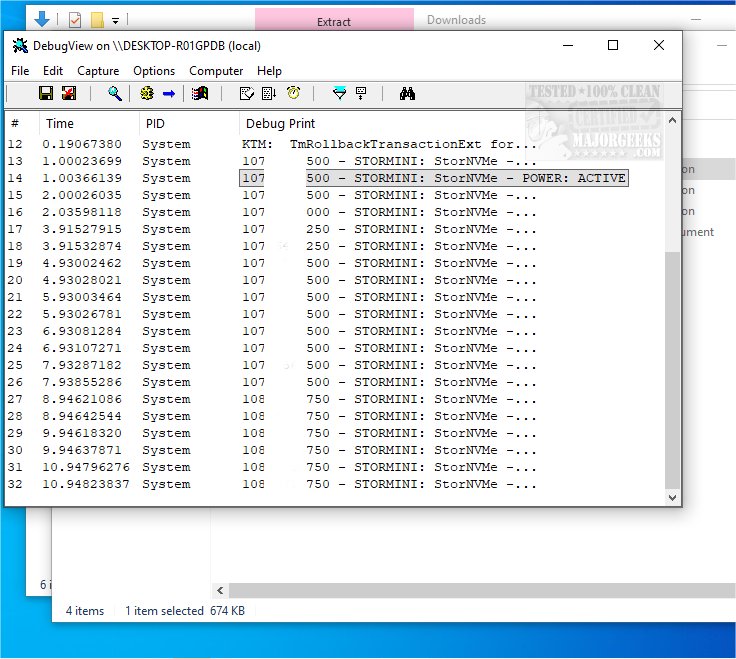736x659 pixels.
Task: Click the horizontal scrollbar in Explorer window
Action: click(x=482, y=590)
